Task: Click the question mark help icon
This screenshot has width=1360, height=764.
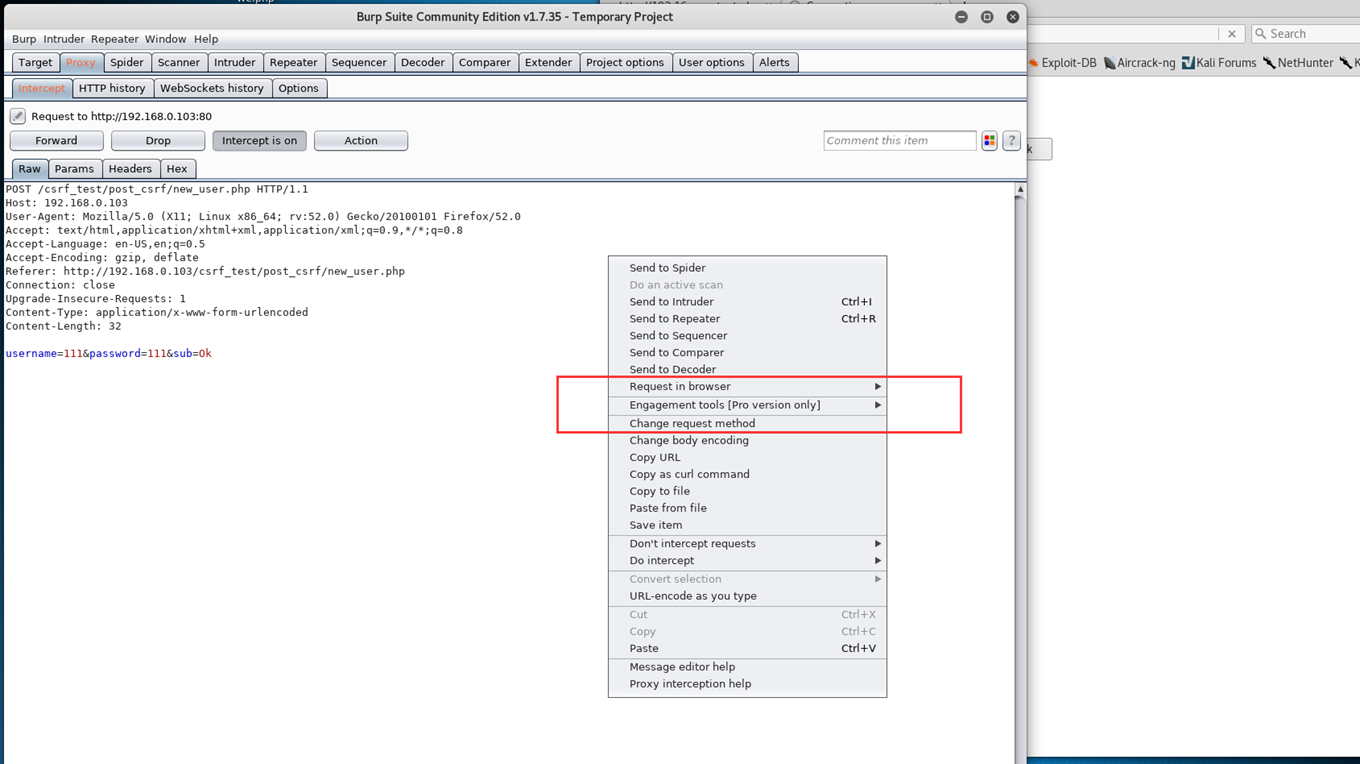Action: tap(1011, 141)
